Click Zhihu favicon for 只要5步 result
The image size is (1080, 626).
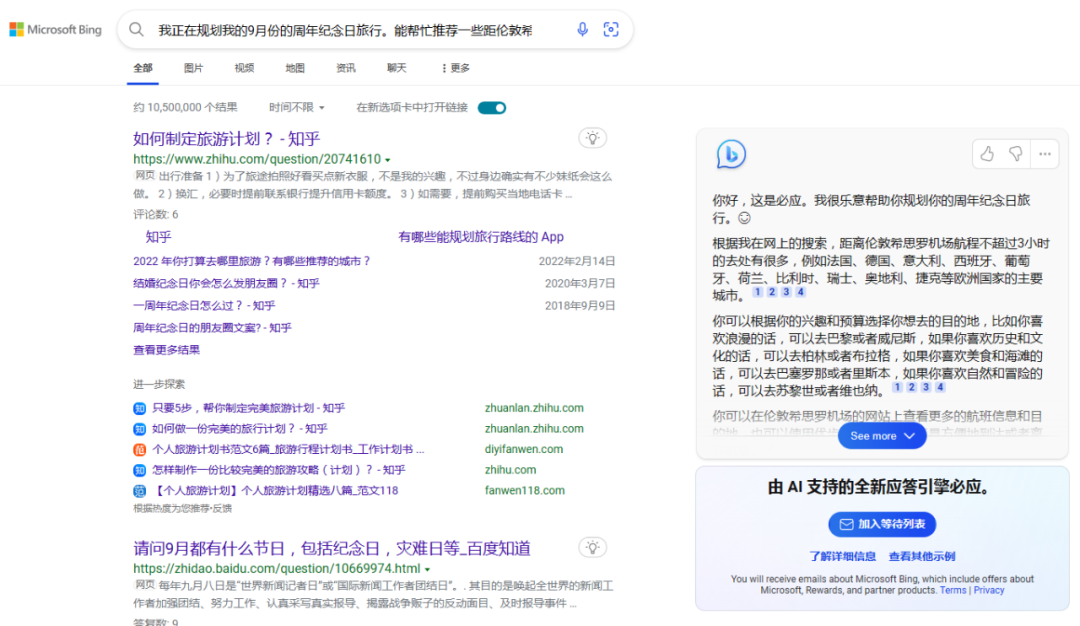coord(139,408)
